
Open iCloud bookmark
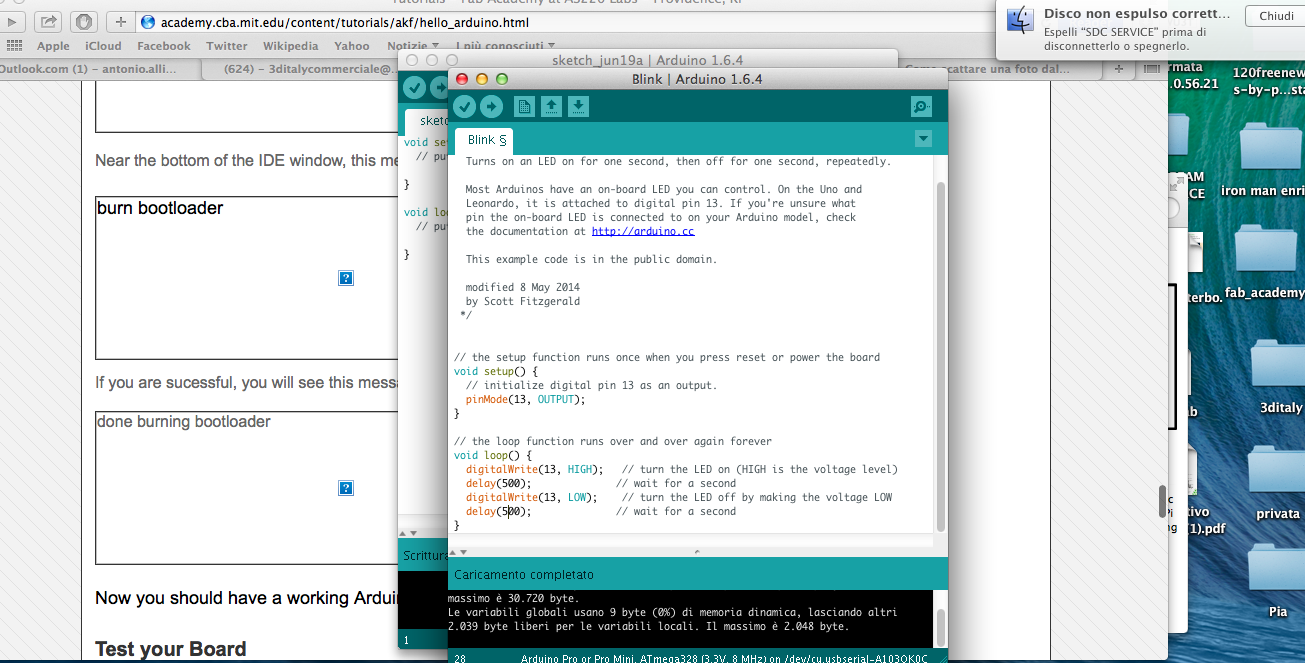click(103, 46)
